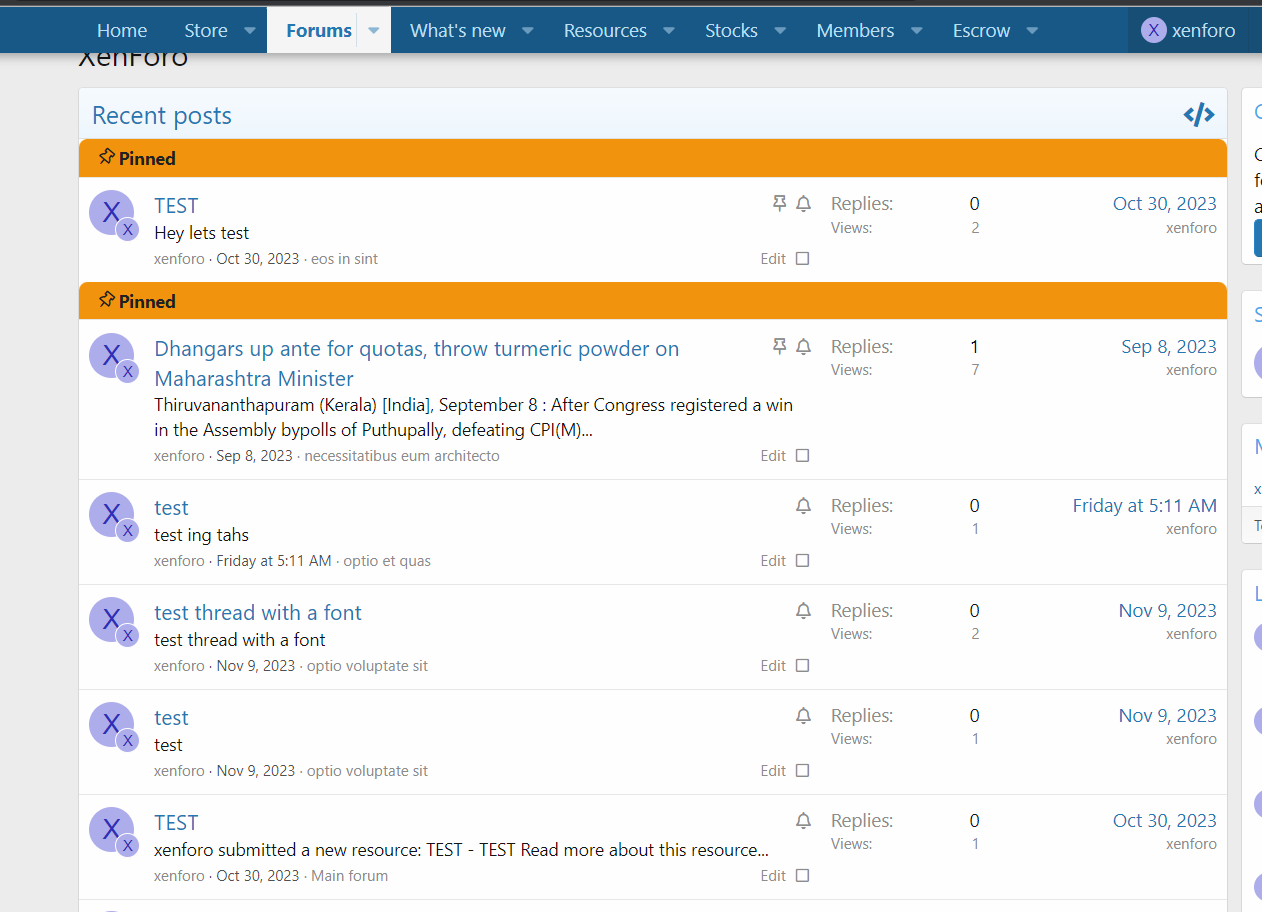Check the box for 'test thread with a font'
Viewport: 1262px width, 912px height.
tap(802, 666)
